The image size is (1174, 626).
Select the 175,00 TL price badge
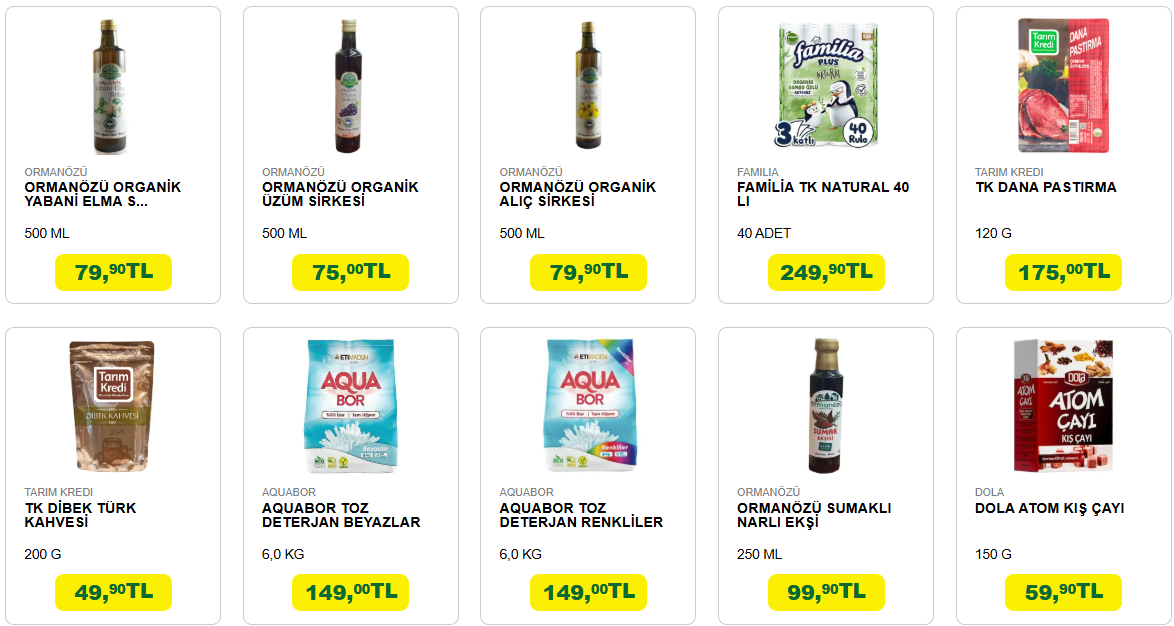(x=1063, y=272)
